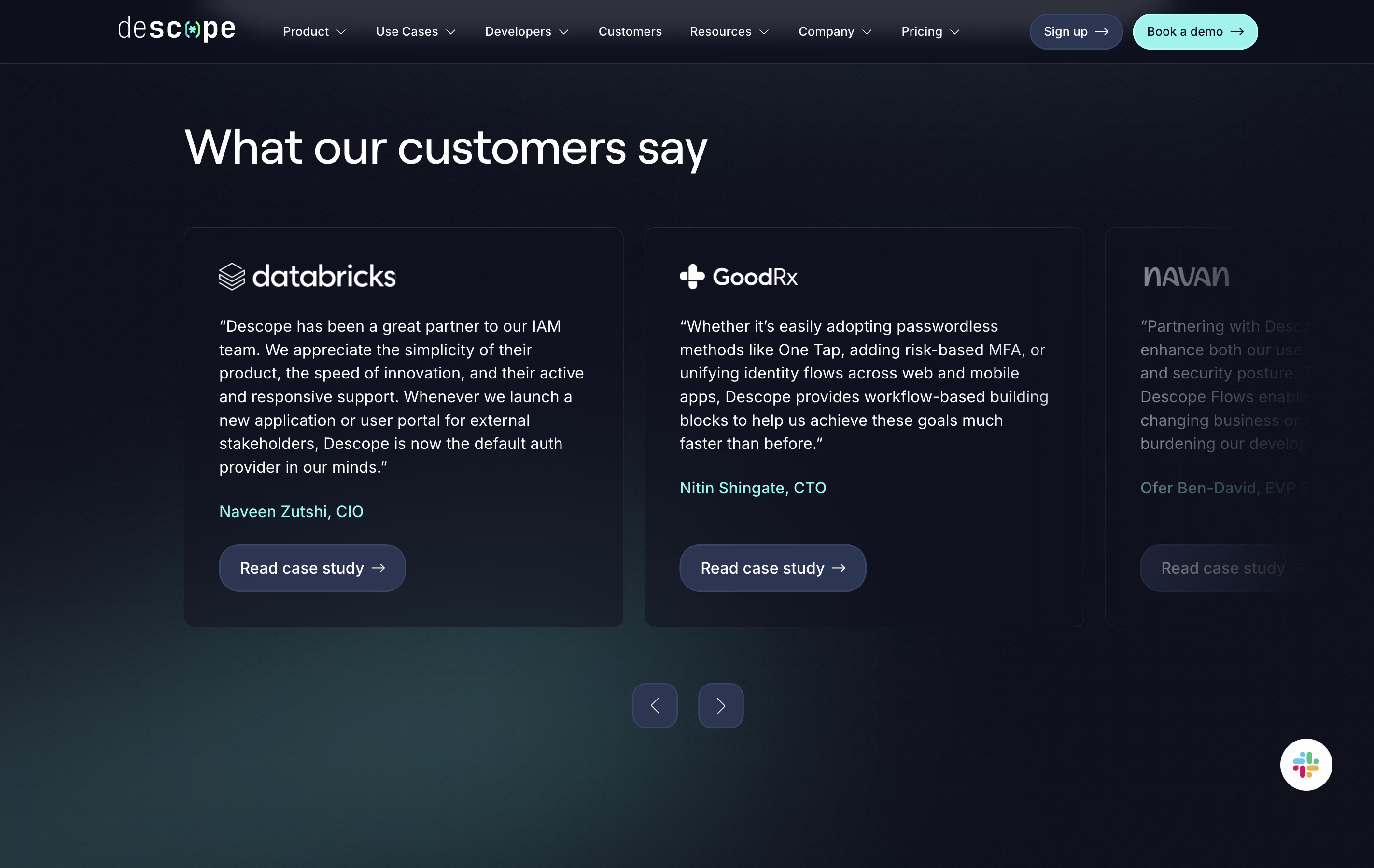
Task: Click arrow in Databricks case study button
Action: (x=379, y=568)
